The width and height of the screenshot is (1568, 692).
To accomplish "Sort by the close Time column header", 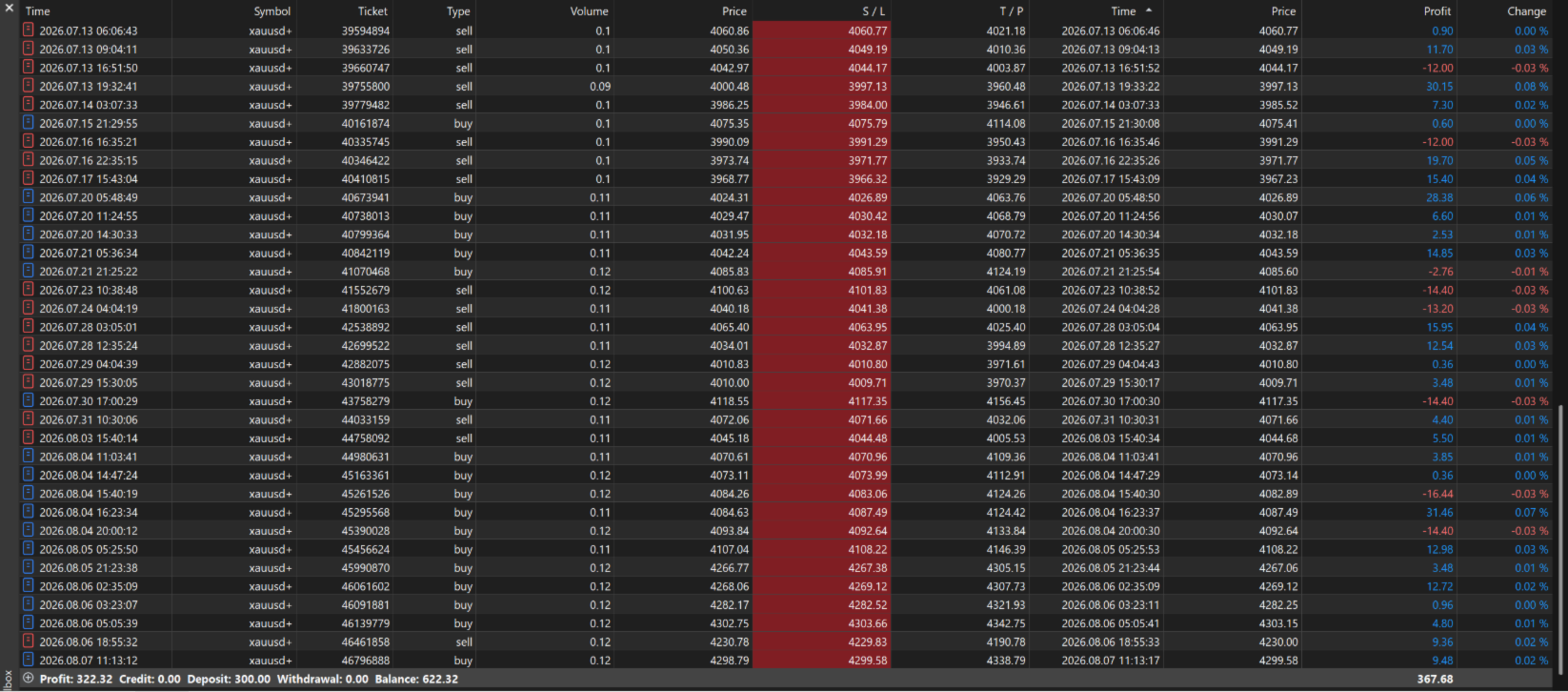I will (x=1097, y=10).
